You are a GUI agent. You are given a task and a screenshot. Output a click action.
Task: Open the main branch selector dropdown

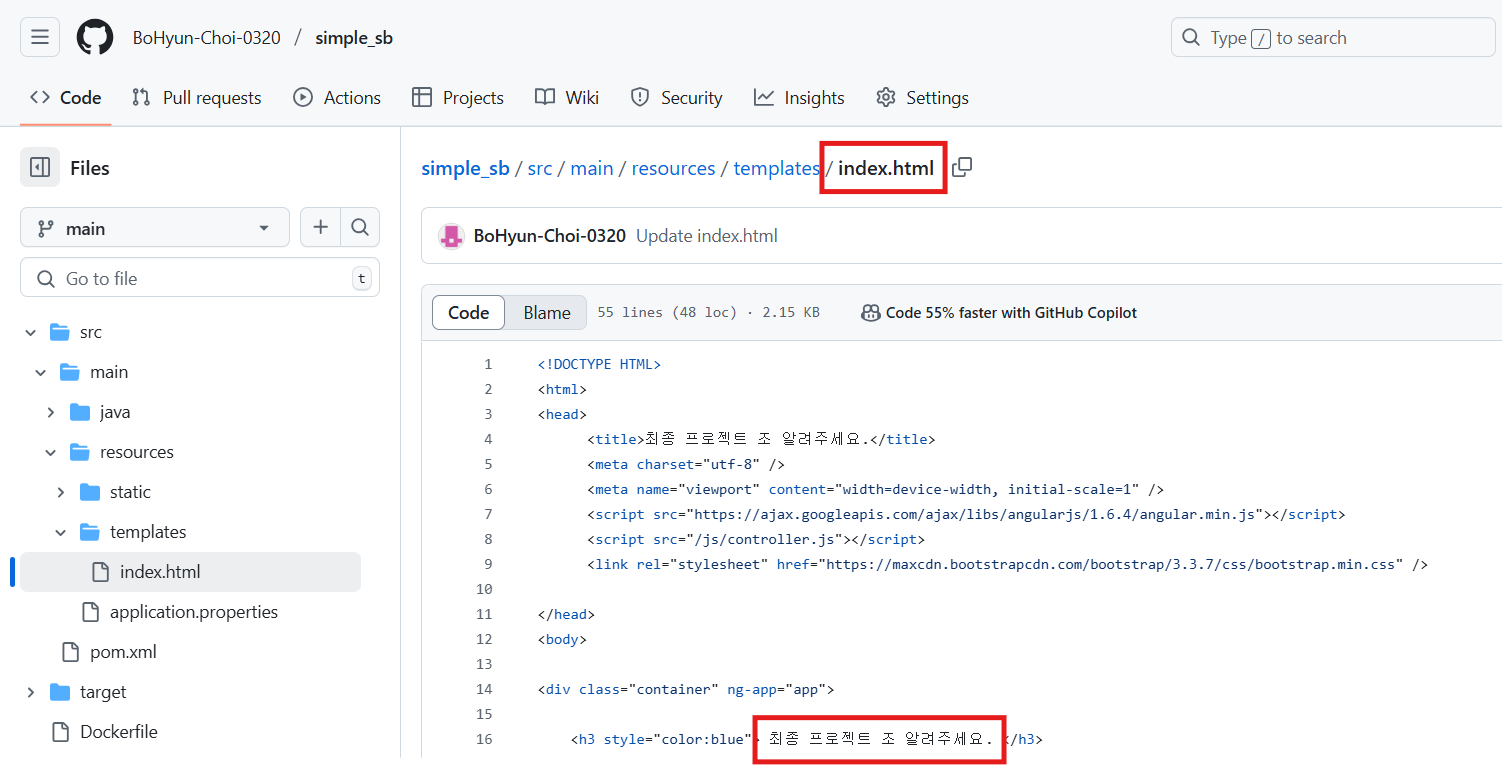tap(155, 228)
